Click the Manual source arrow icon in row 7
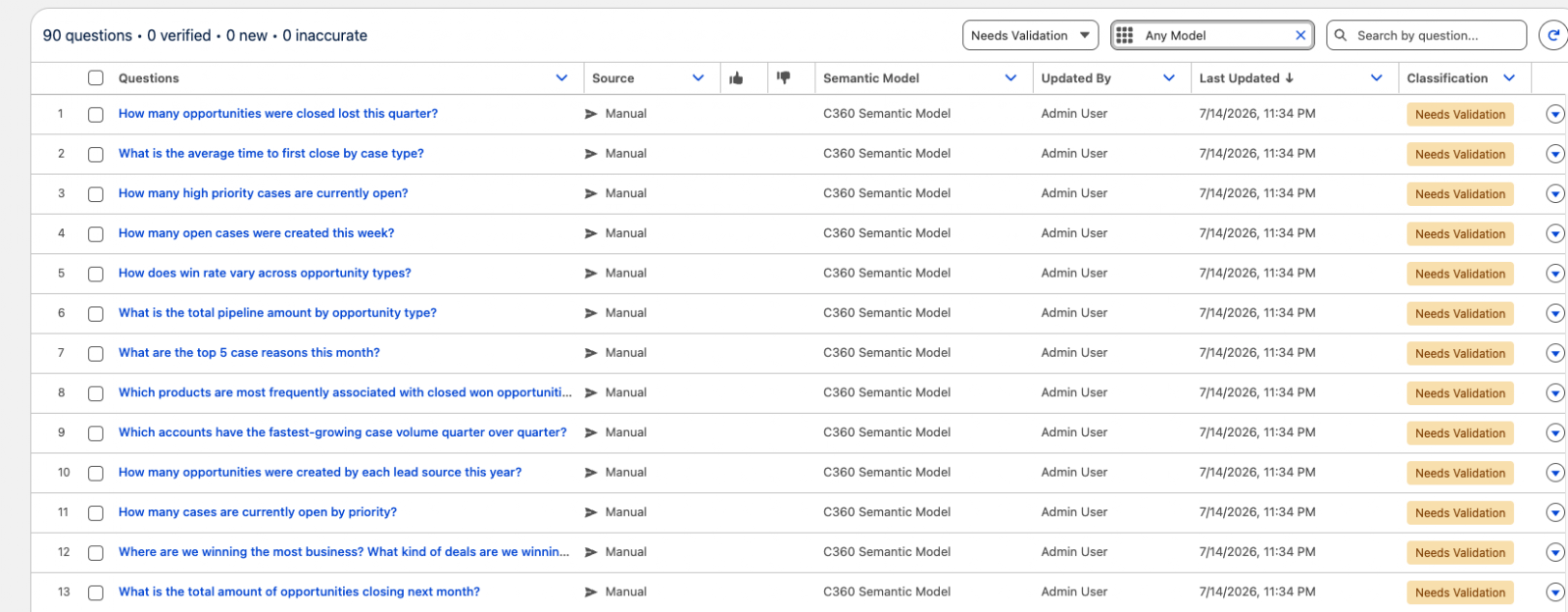The height and width of the screenshot is (612, 1568). tap(591, 353)
